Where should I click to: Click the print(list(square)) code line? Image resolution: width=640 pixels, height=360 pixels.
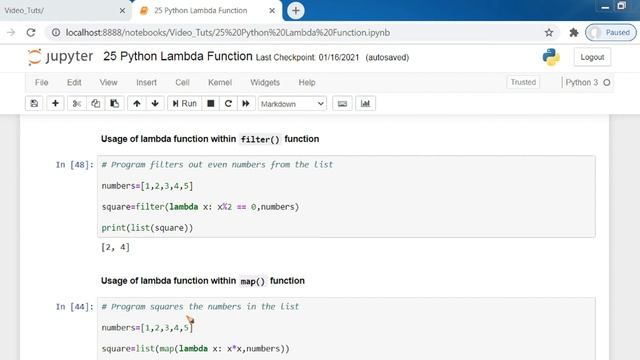[147, 228]
